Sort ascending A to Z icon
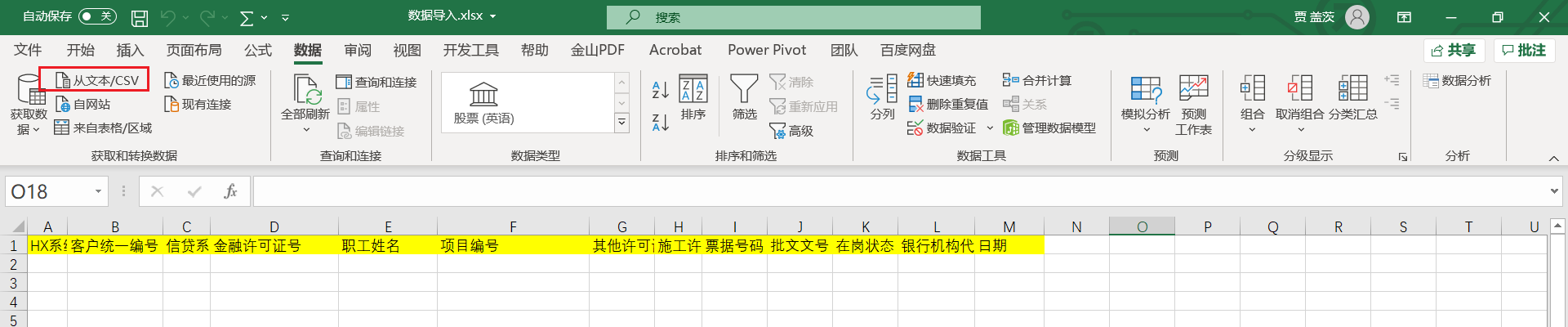Viewport: 1568px width, 327px height. coord(661,89)
